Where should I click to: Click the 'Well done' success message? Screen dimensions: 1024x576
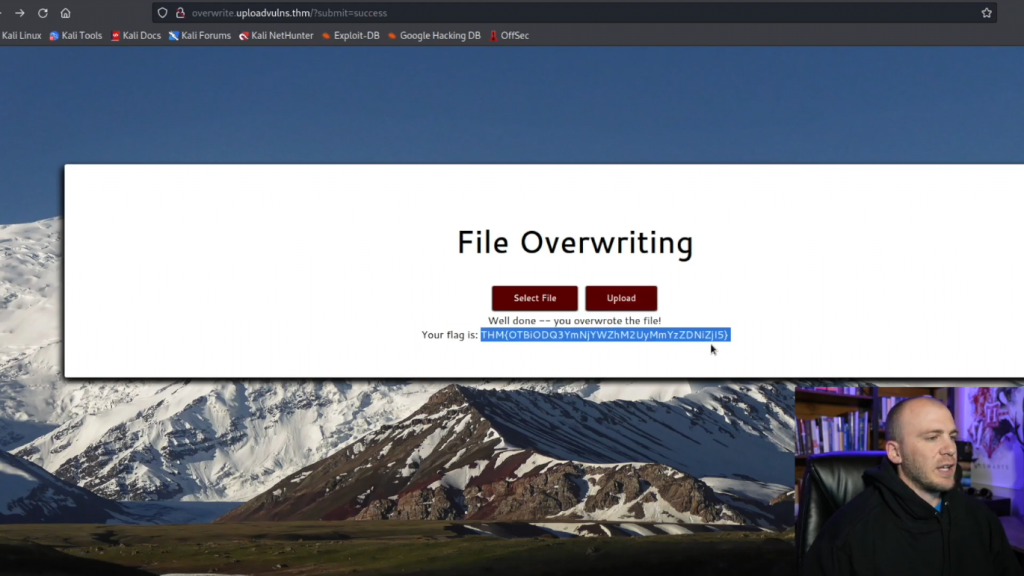575,321
